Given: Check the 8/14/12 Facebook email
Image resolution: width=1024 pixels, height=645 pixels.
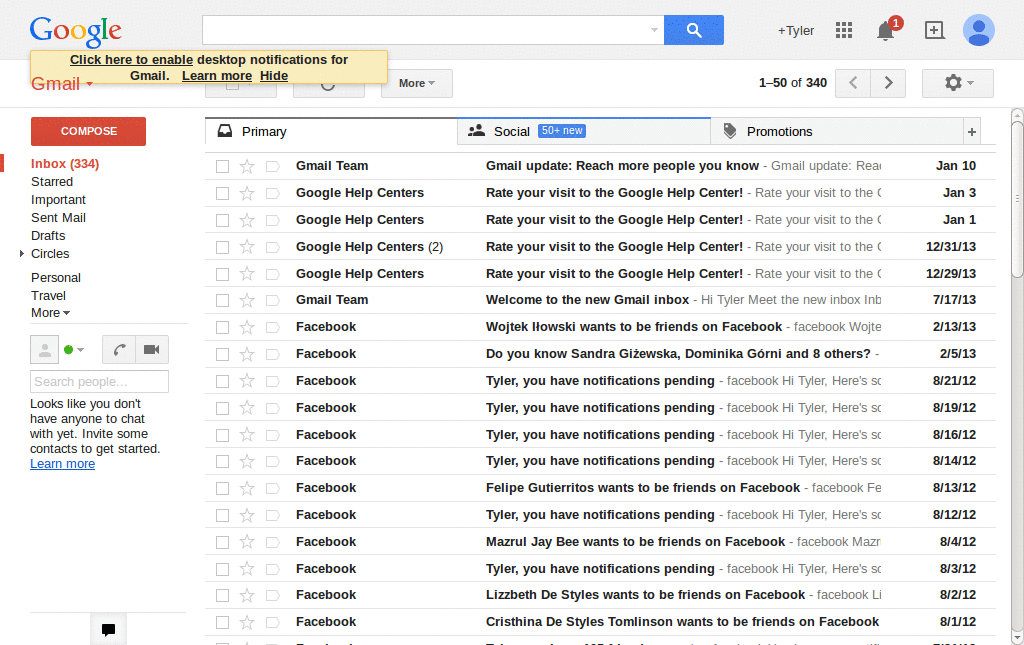Looking at the screenshot, I should (223, 462).
